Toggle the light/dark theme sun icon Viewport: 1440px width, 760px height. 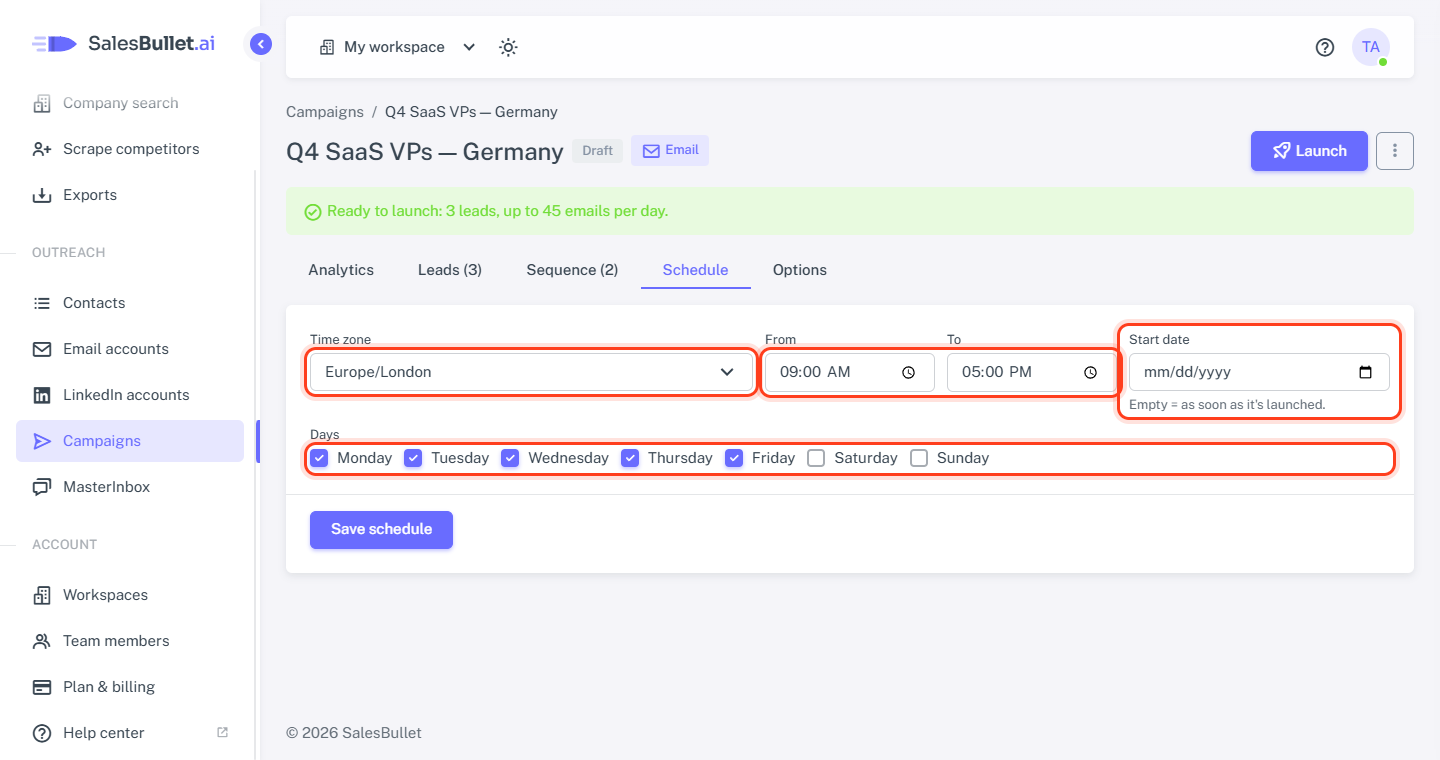pyautogui.click(x=508, y=47)
